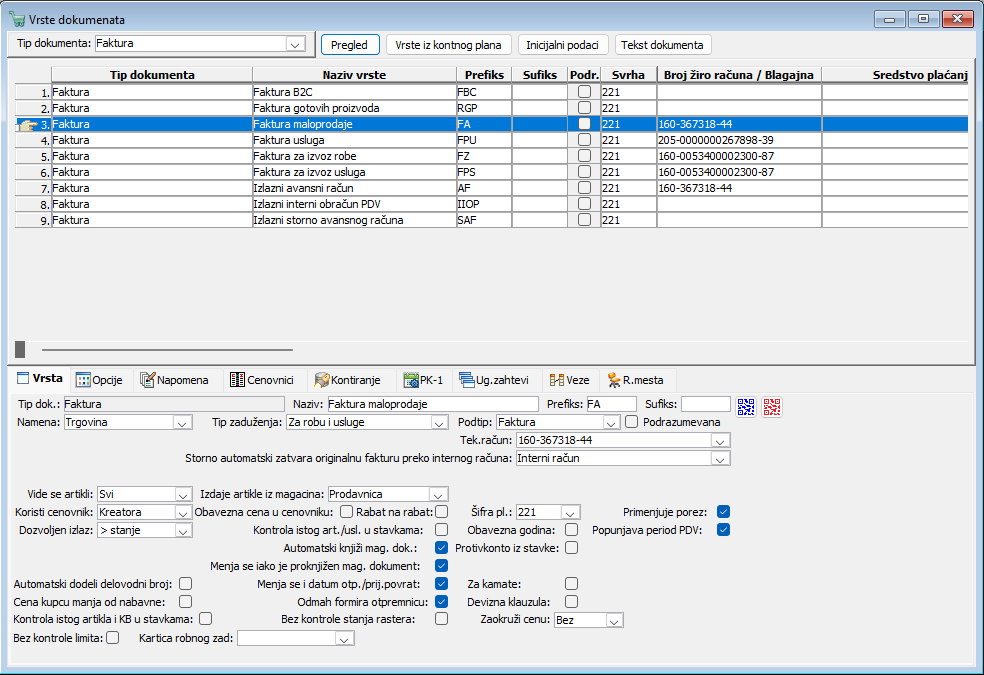This screenshot has height=675, width=984.
Task: Enable Automatski dodeli delovodni broj checkbox
Action: (x=185, y=584)
